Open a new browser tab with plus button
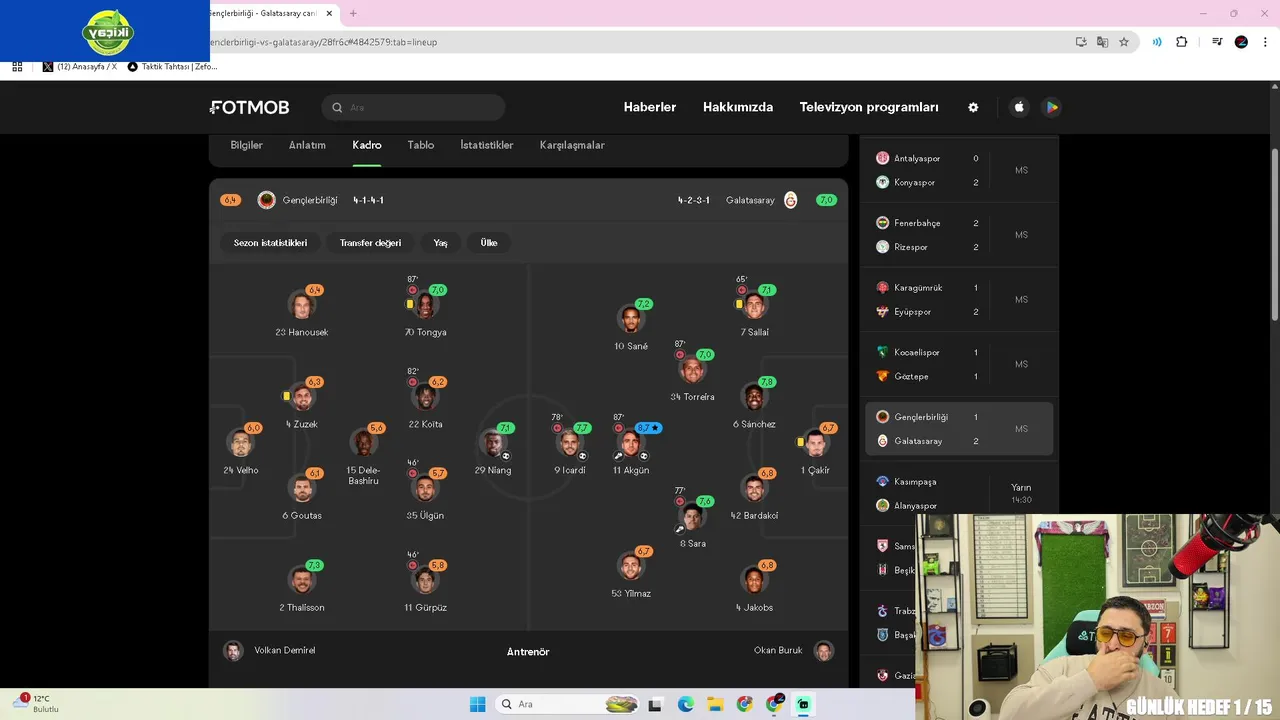This screenshot has width=1280, height=720. [353, 13]
